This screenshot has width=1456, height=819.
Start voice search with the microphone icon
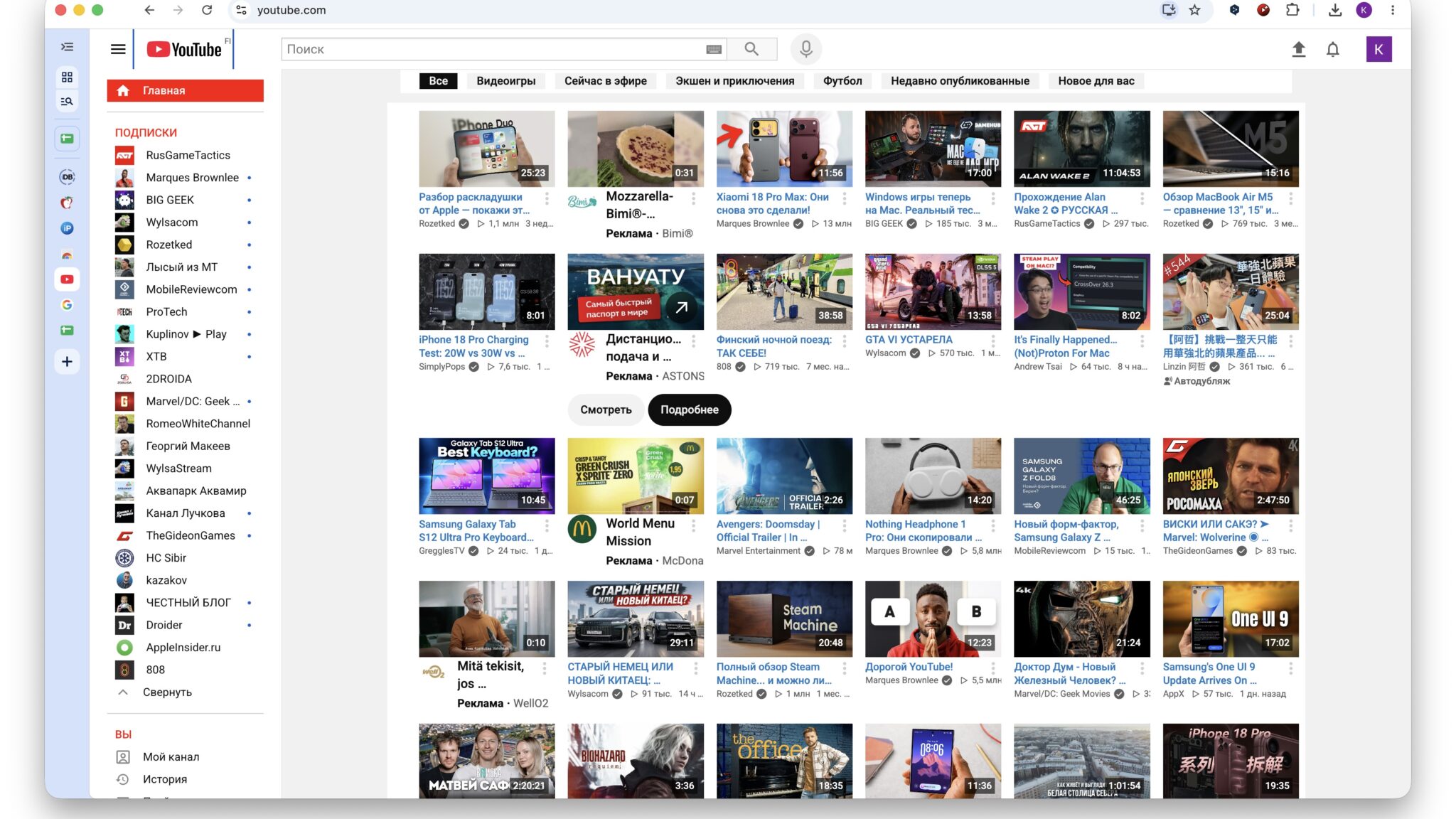tap(805, 49)
